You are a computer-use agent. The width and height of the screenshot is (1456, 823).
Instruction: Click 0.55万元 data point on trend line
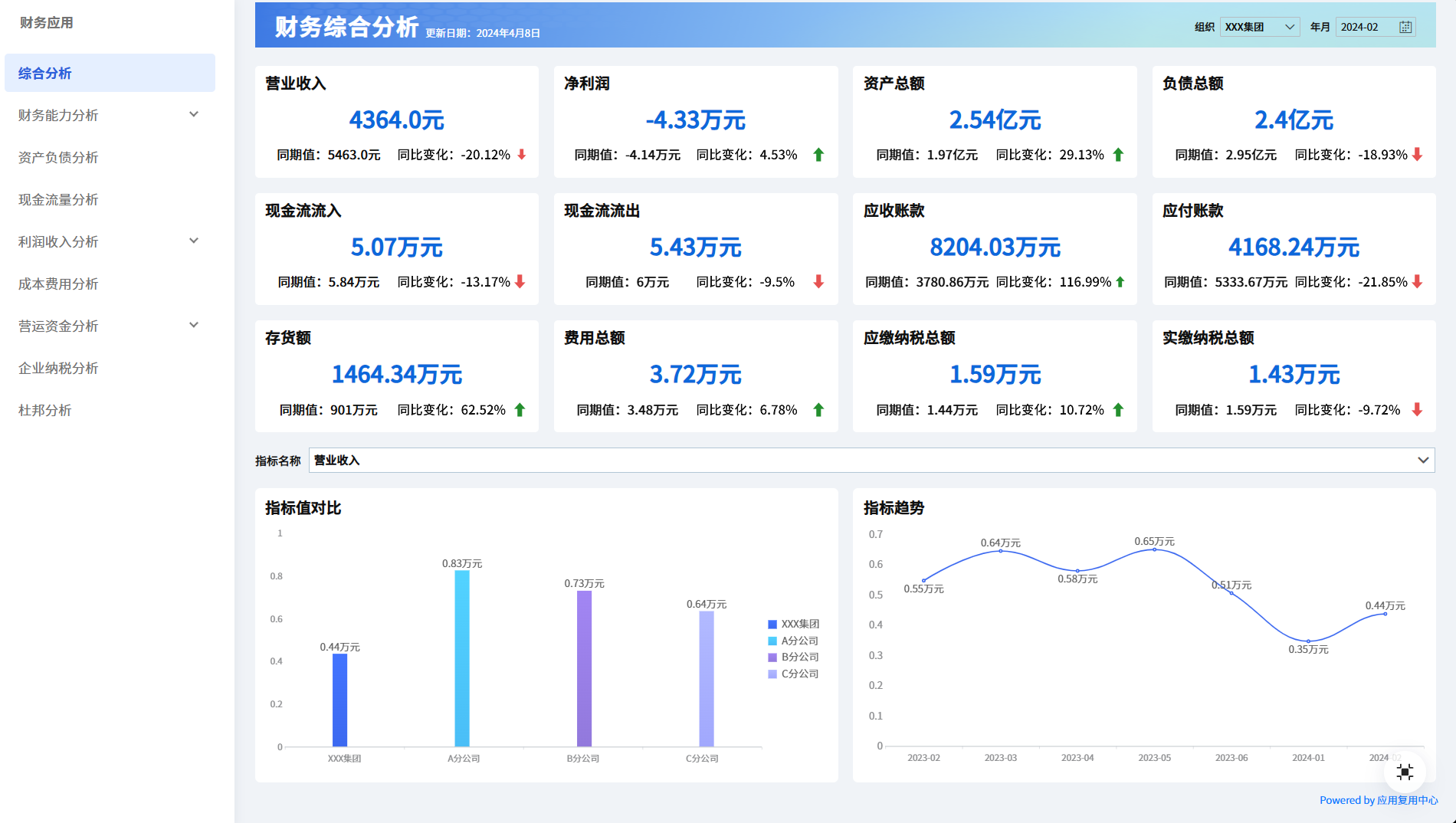[924, 580]
